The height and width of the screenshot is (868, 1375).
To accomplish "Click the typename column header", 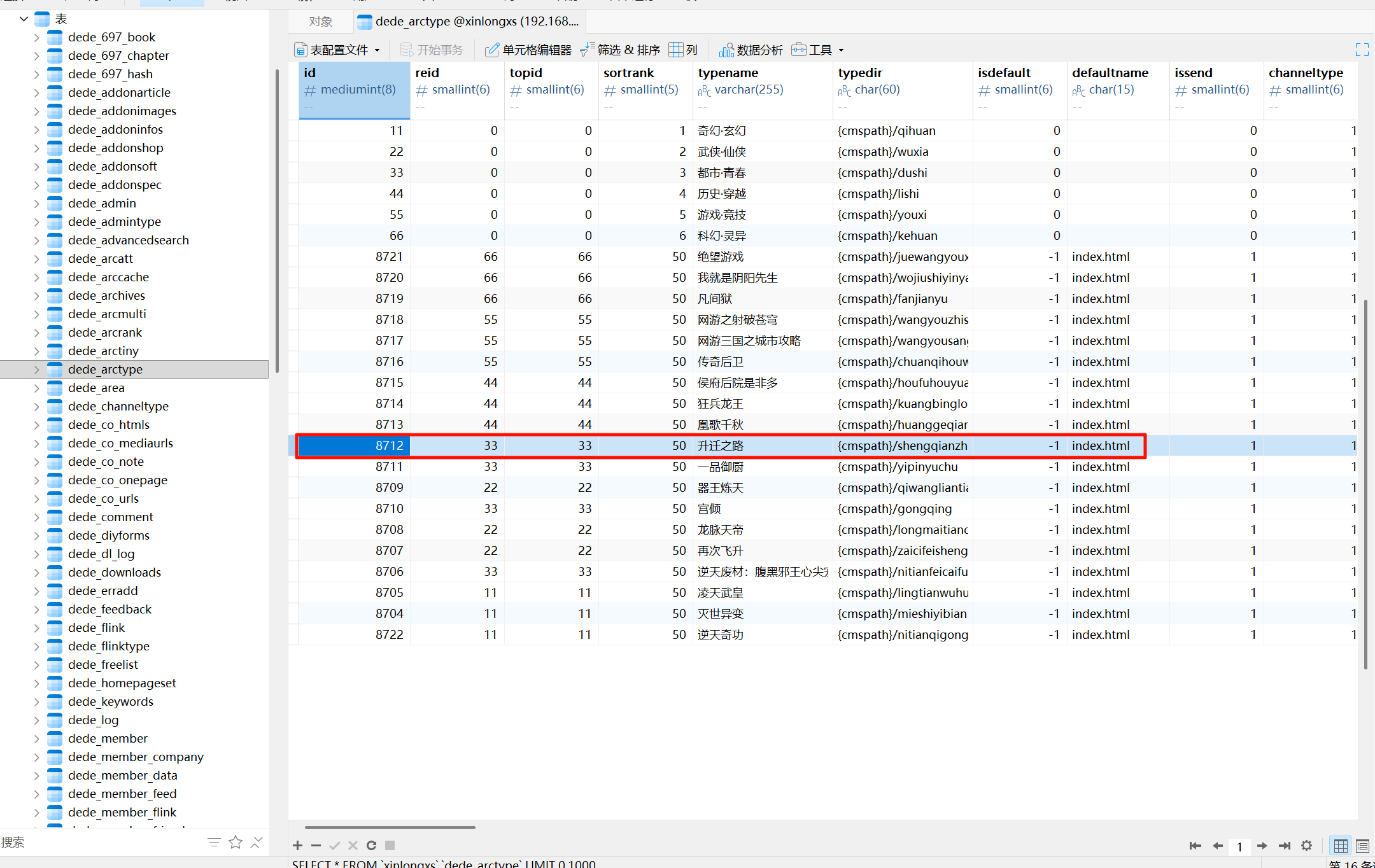I will [728, 73].
